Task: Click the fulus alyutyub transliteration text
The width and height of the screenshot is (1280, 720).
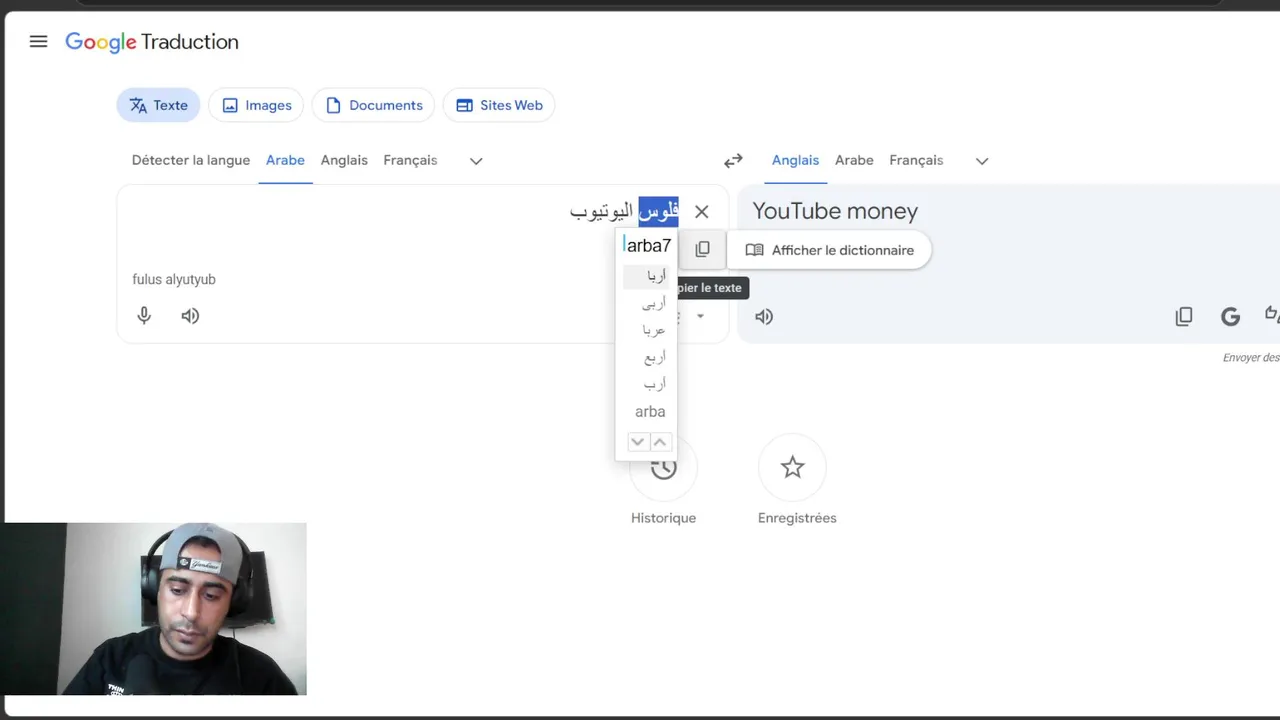Action: tap(174, 279)
